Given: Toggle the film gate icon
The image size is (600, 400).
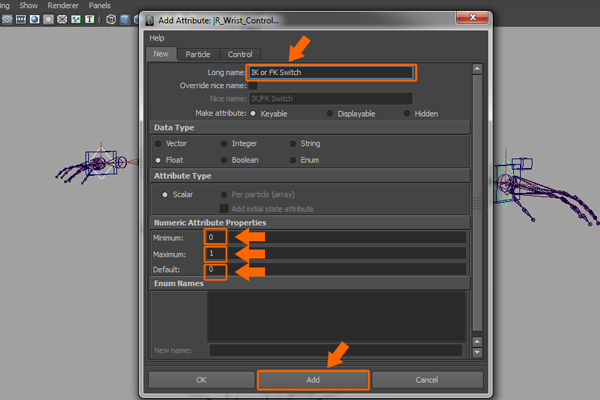Looking at the screenshot, I should tap(21, 19).
